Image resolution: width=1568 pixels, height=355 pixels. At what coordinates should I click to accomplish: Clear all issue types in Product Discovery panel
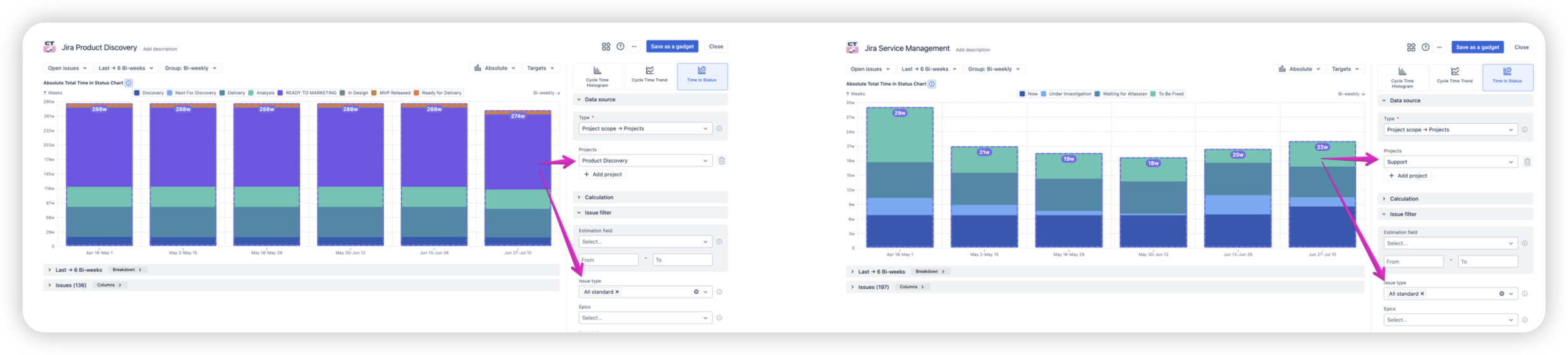pyautogui.click(x=696, y=292)
